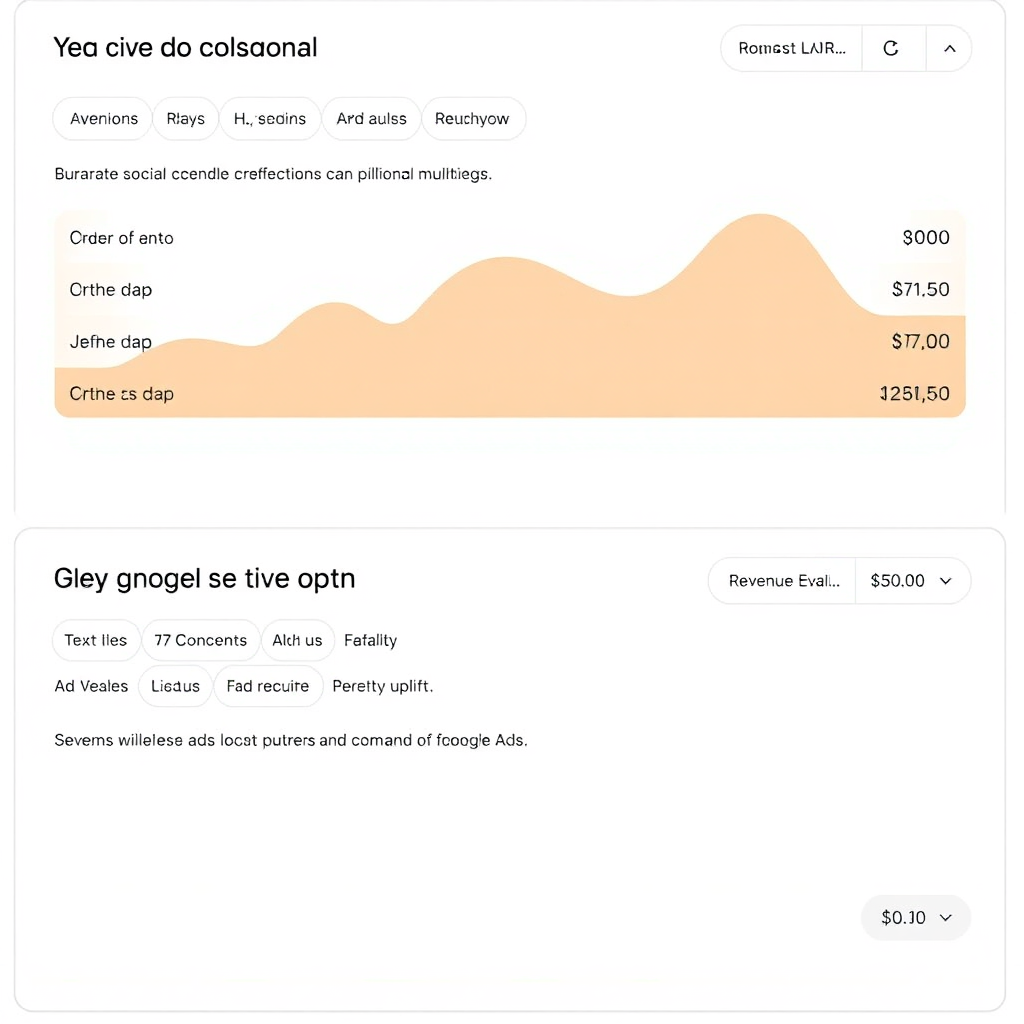
Task: Click the Romest LAIR button
Action: point(790,47)
